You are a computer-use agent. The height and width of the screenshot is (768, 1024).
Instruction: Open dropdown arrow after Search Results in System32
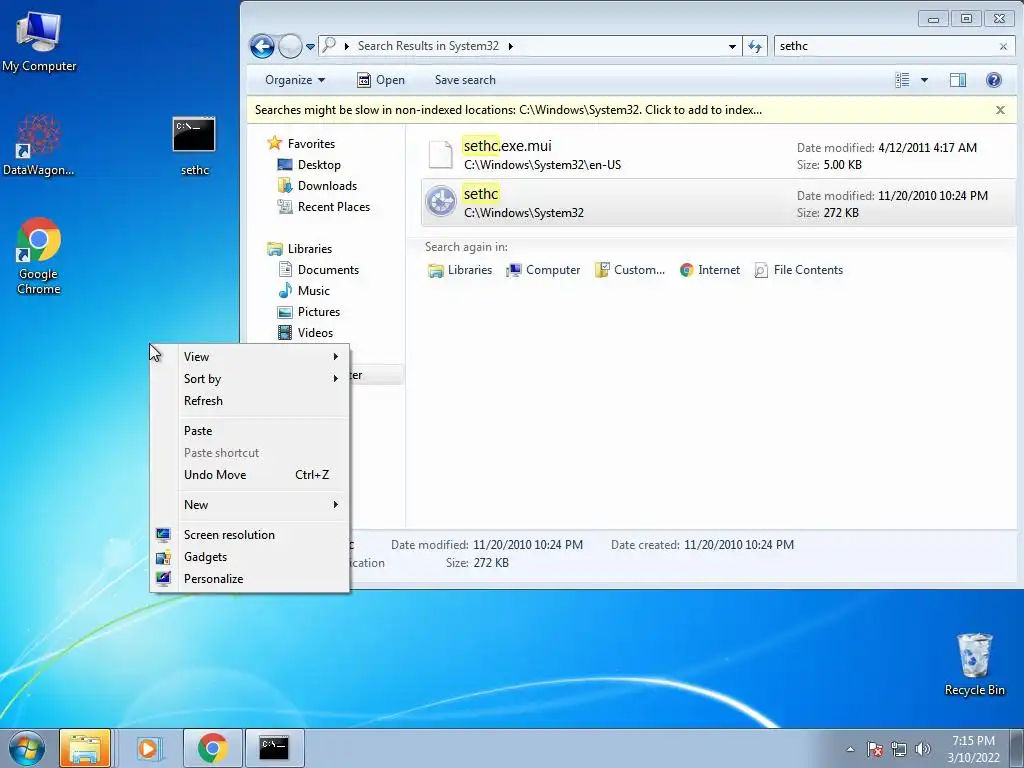tap(511, 46)
